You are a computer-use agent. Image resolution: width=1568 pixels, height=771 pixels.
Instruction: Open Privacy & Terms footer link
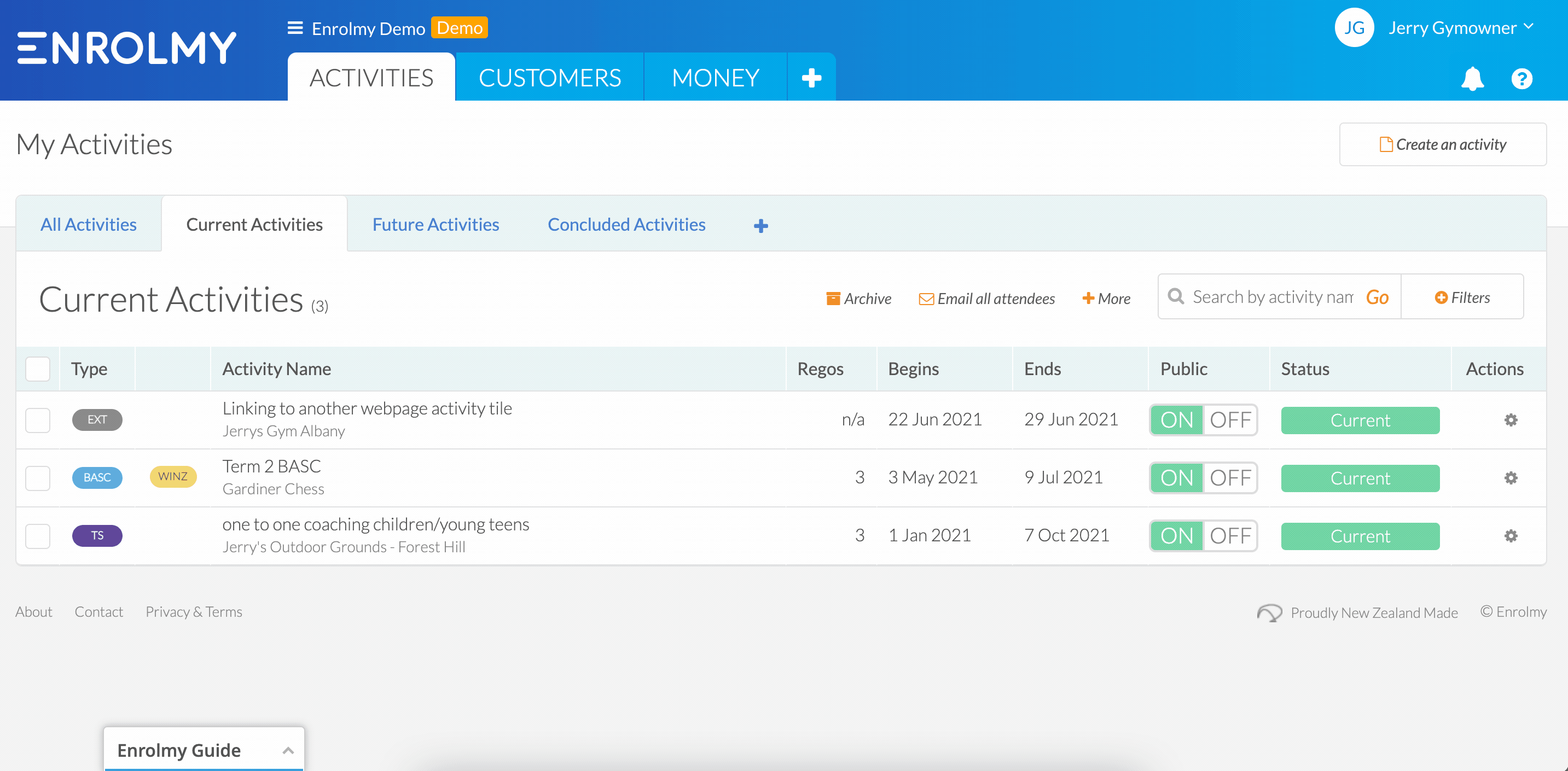(x=194, y=611)
